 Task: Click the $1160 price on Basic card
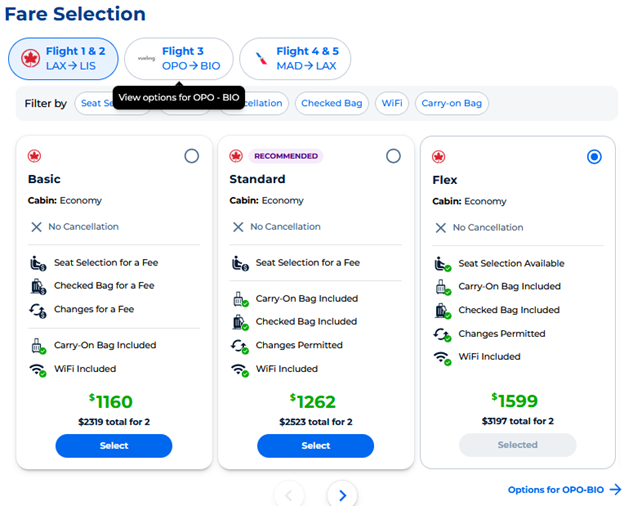coord(111,401)
